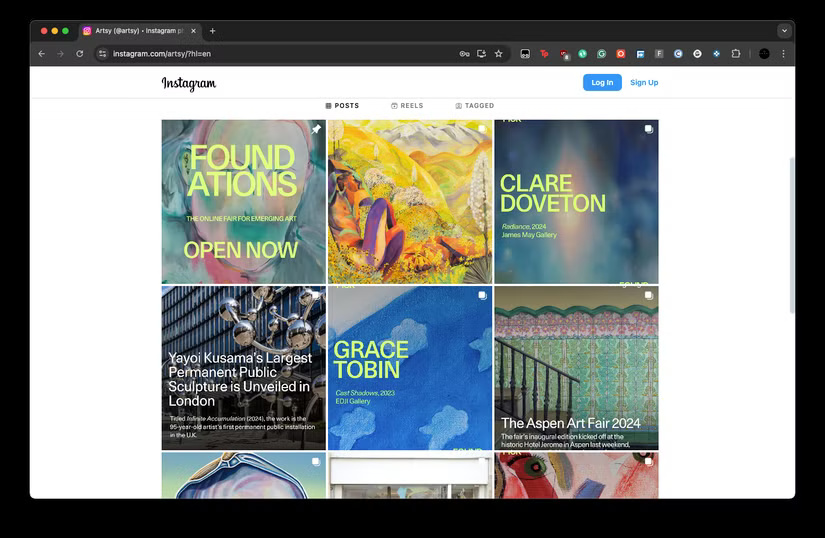Open the Foundations Open Now pinned post
The width and height of the screenshot is (825, 538).
click(244, 202)
